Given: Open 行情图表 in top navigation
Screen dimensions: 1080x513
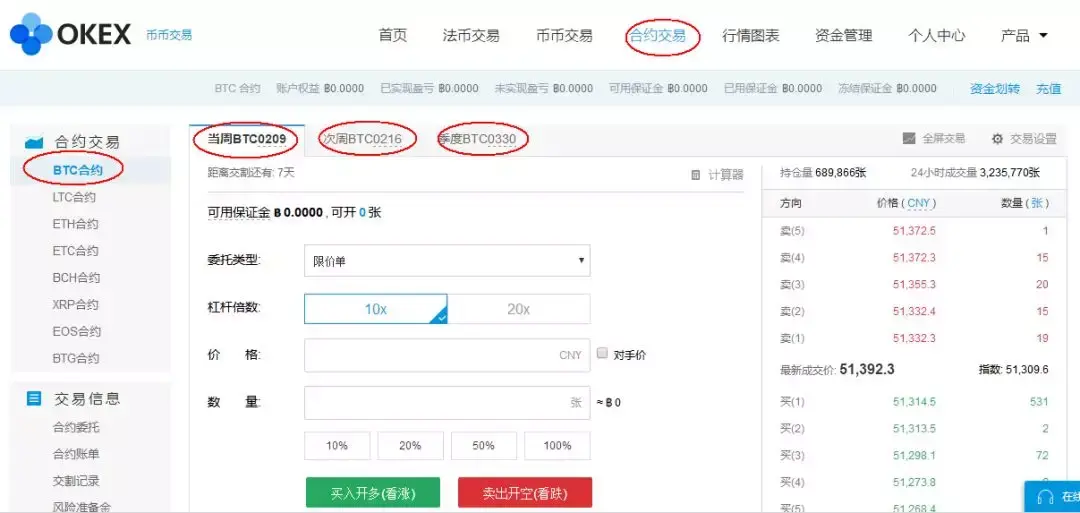Looking at the screenshot, I should point(751,35).
